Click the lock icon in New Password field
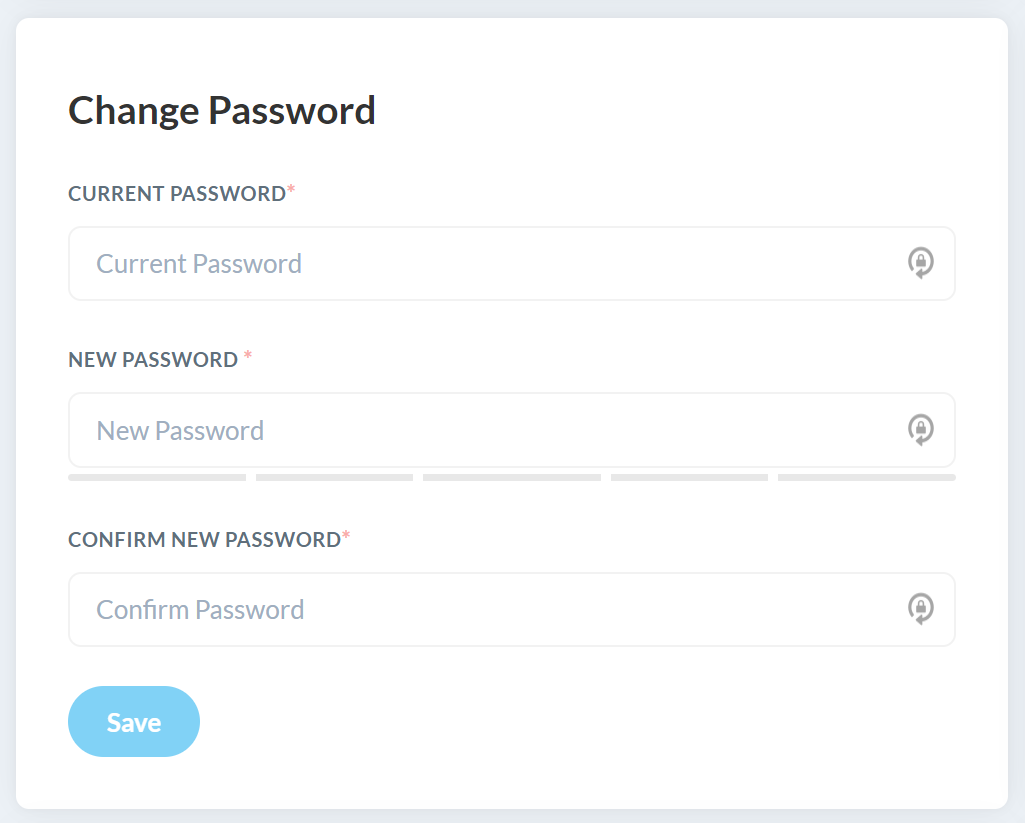 pyautogui.click(x=920, y=430)
